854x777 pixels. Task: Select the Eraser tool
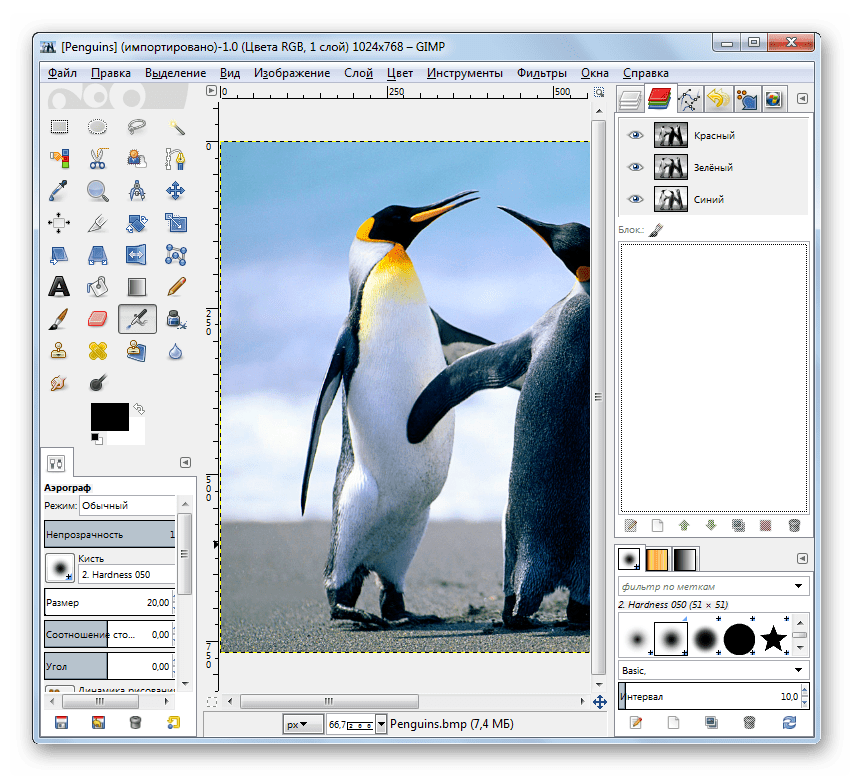coord(97,319)
